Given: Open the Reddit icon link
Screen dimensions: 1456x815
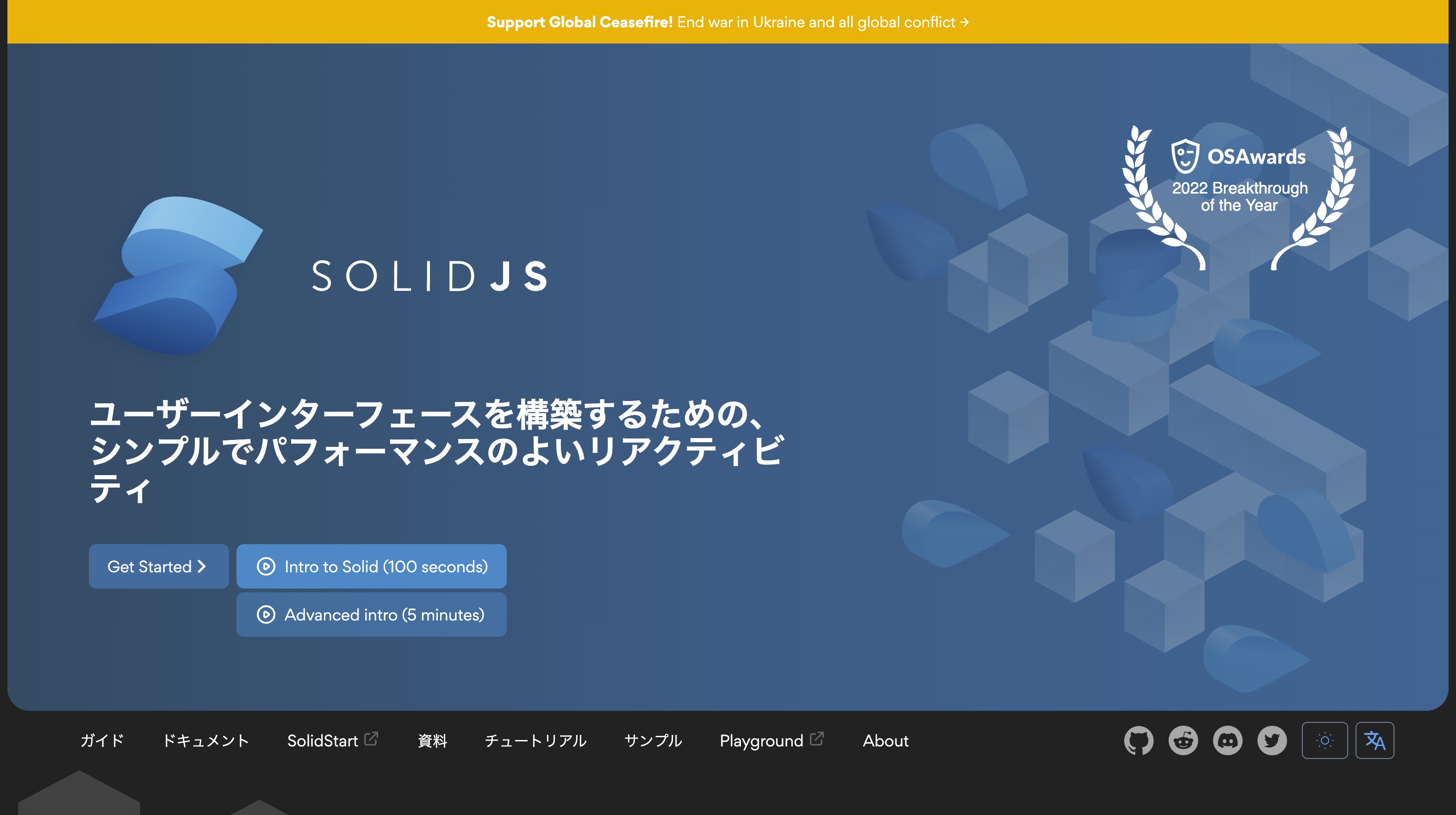Looking at the screenshot, I should (1183, 740).
